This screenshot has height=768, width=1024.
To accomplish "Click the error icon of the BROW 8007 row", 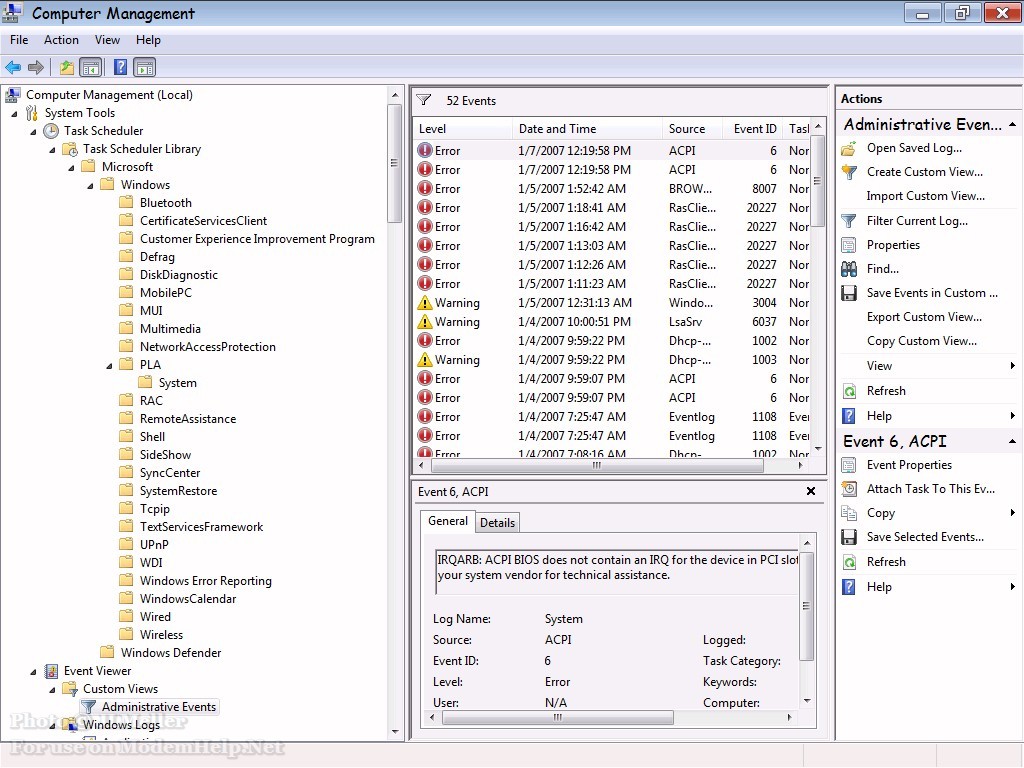I will (x=424, y=189).
